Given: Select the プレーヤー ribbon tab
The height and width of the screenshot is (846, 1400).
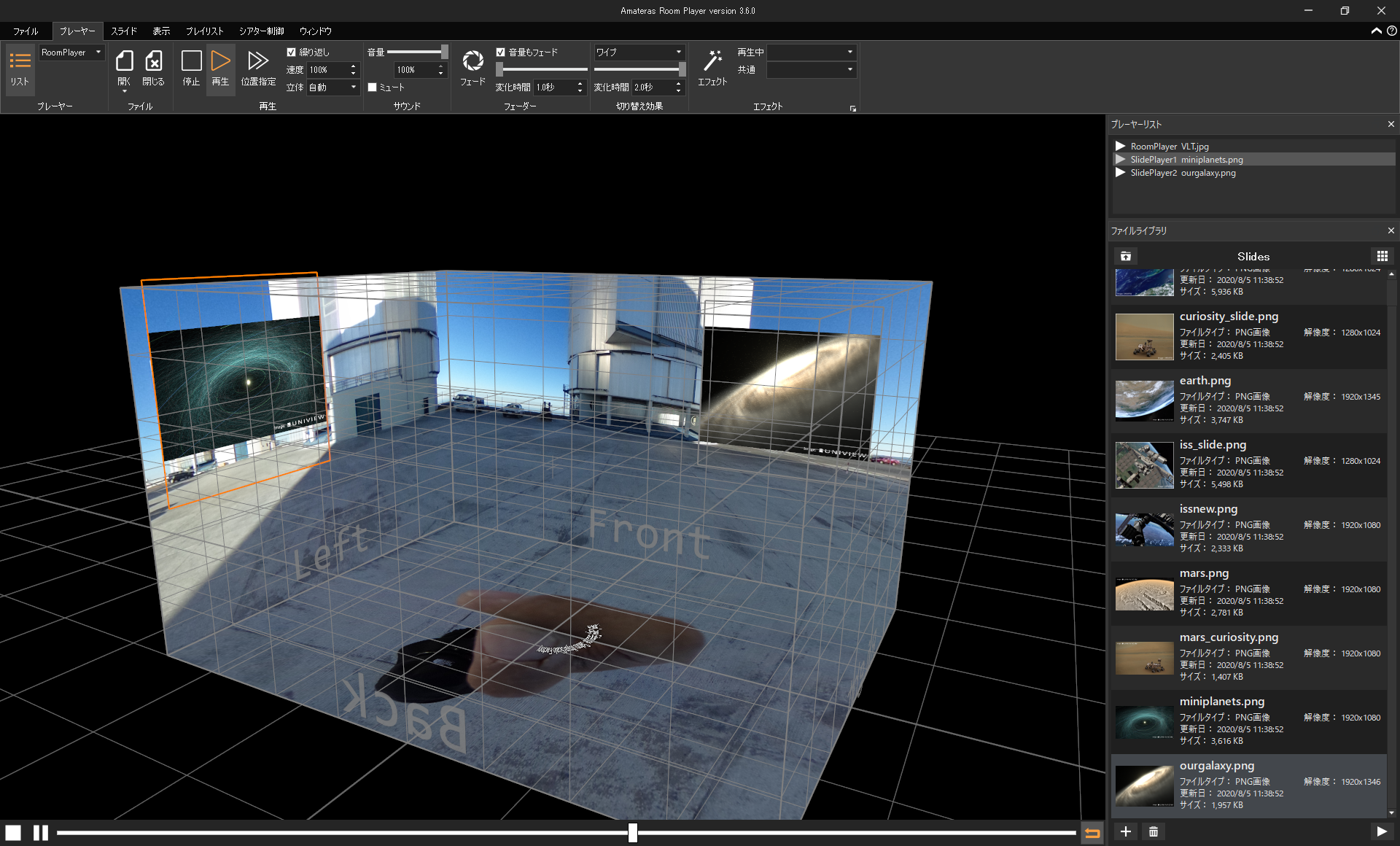Looking at the screenshot, I should pyautogui.click(x=77, y=31).
